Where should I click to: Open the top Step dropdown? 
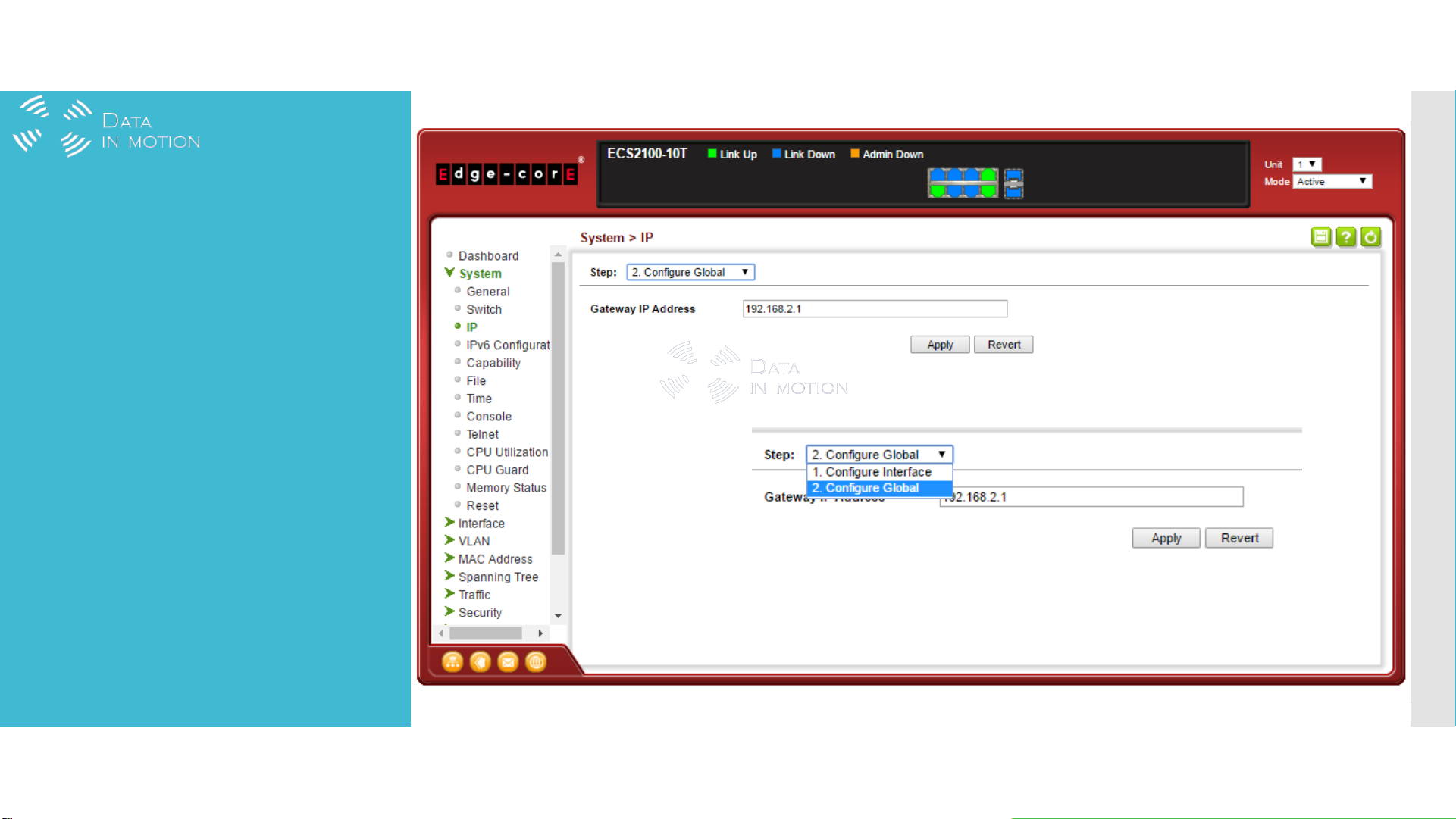690,273
